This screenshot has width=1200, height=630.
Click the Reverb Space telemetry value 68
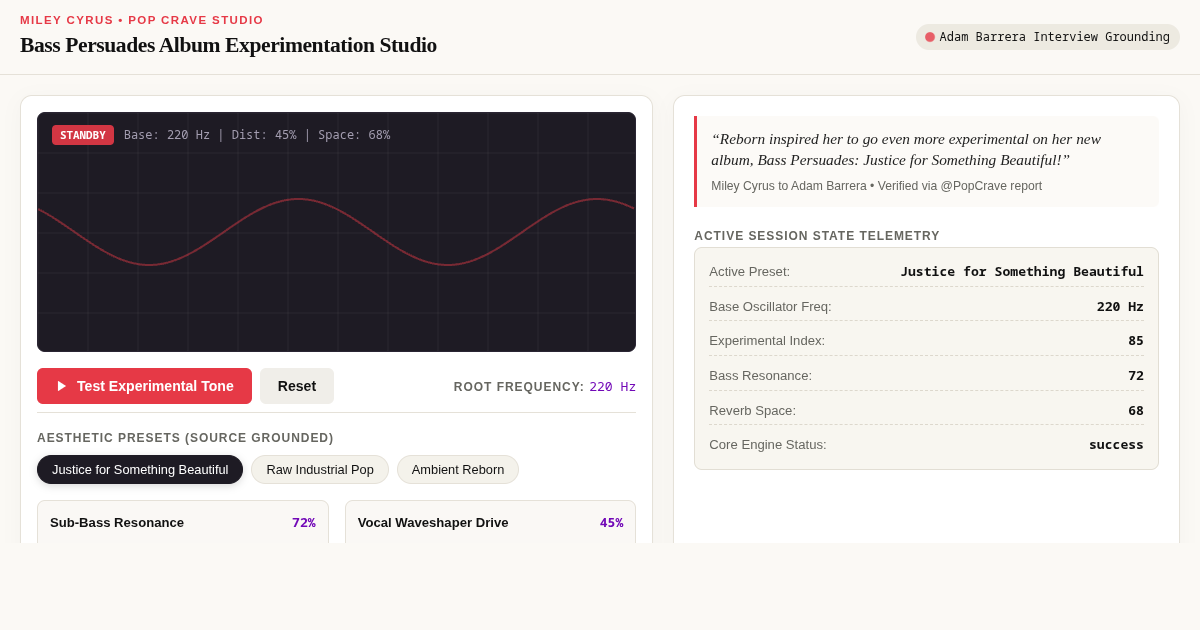1136,410
